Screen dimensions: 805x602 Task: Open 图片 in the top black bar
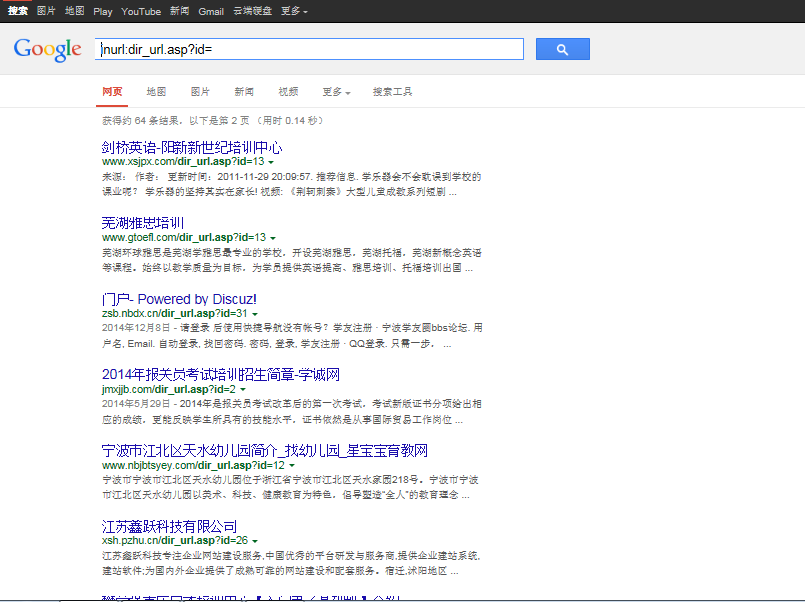tap(46, 11)
